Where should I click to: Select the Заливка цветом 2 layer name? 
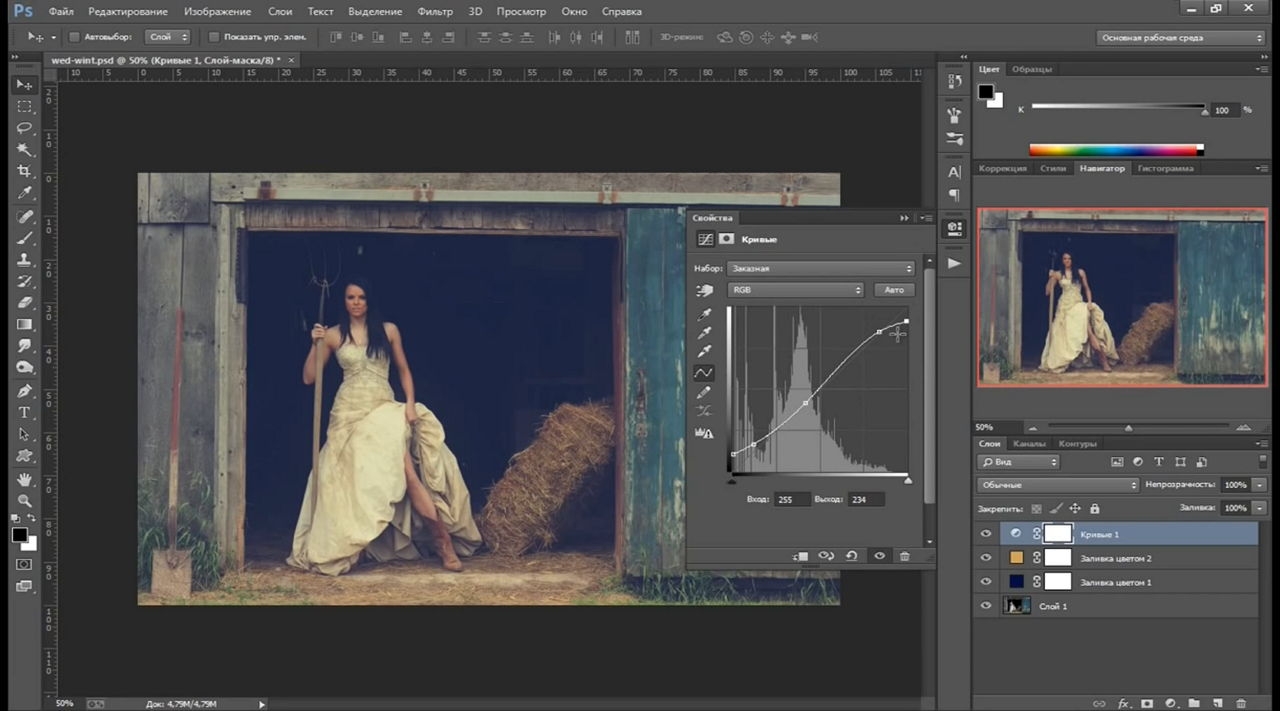pos(1116,558)
